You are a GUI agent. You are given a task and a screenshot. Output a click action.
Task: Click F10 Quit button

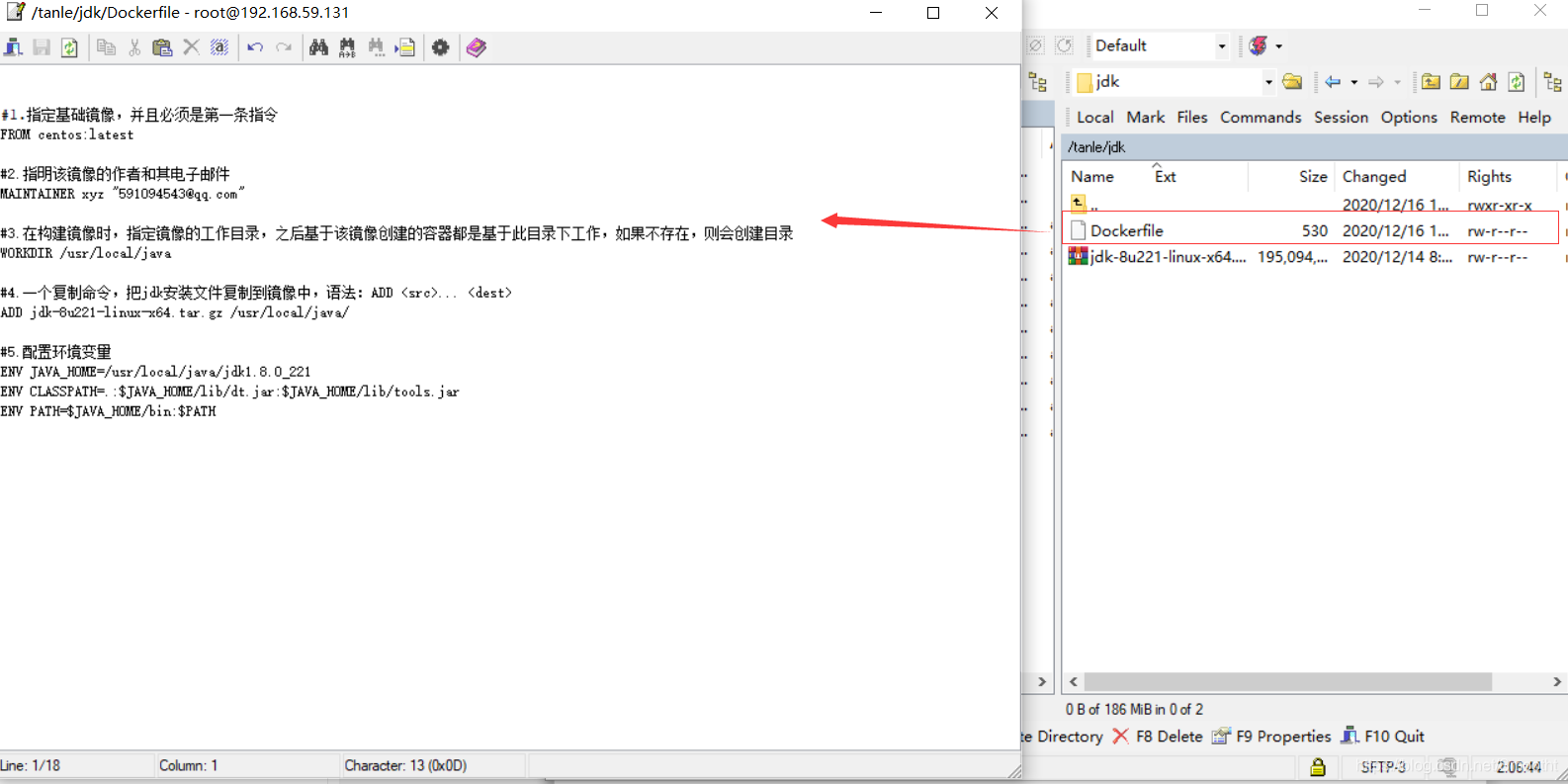point(1382,737)
